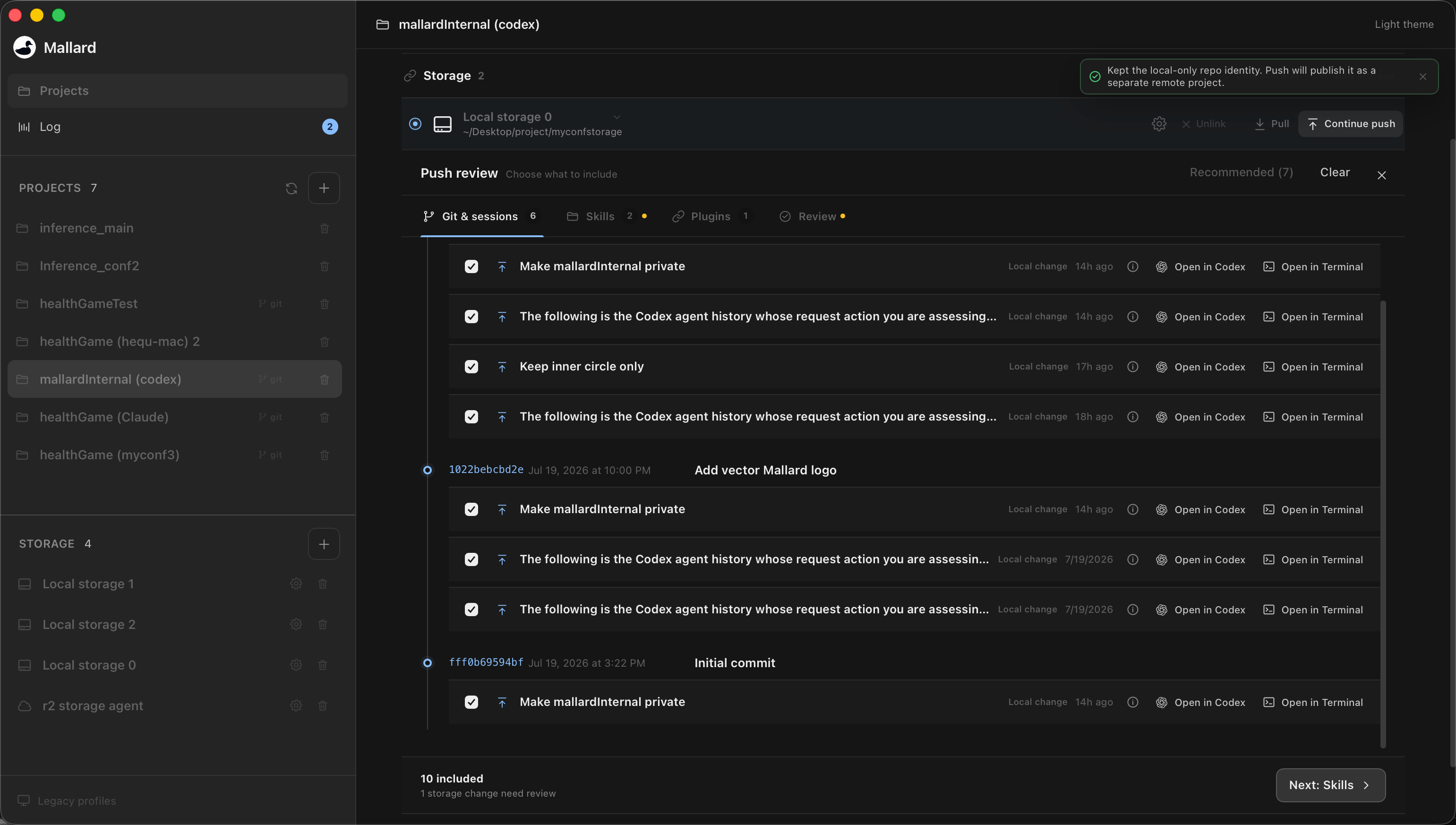Open settings gear for r2 storage agent
This screenshot has height=825, width=1456.
pyautogui.click(x=296, y=705)
